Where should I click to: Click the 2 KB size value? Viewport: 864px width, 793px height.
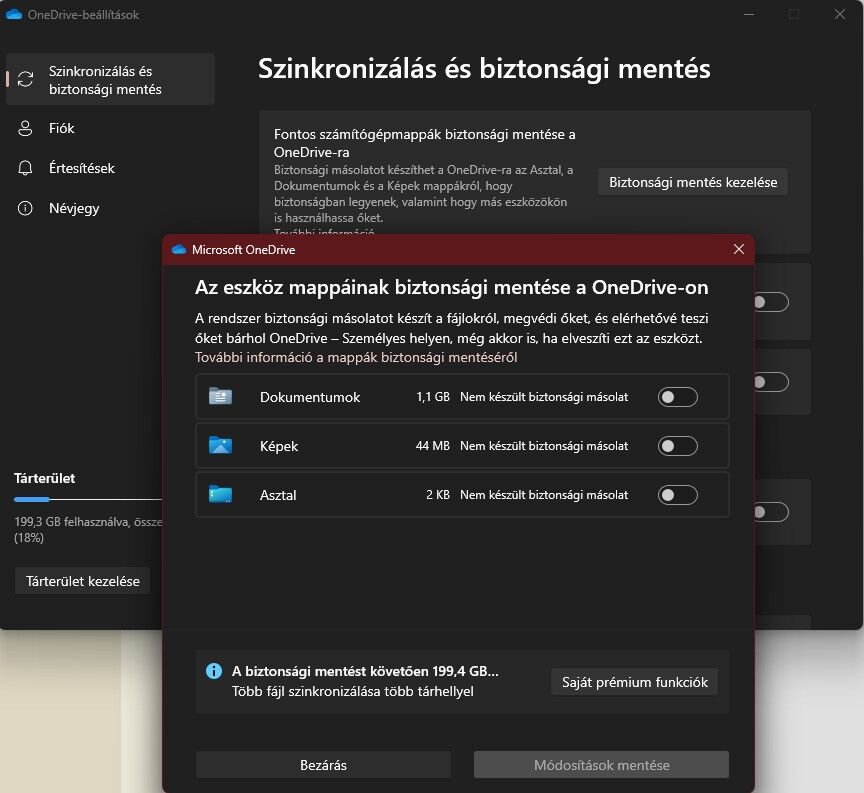pyautogui.click(x=438, y=495)
